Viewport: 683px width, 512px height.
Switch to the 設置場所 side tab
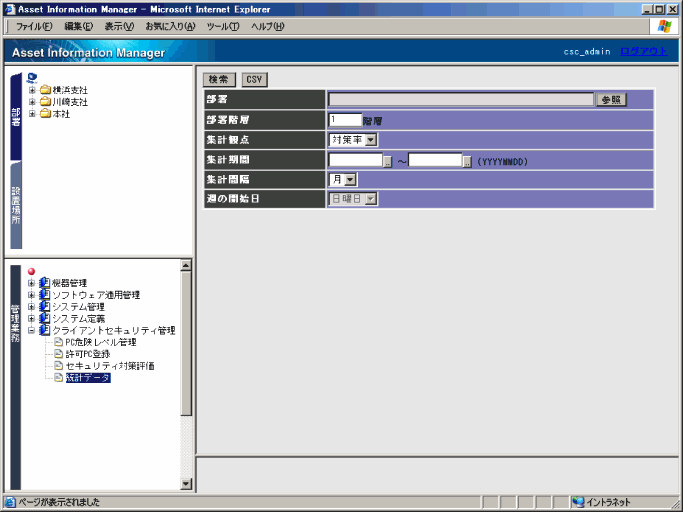[15, 216]
